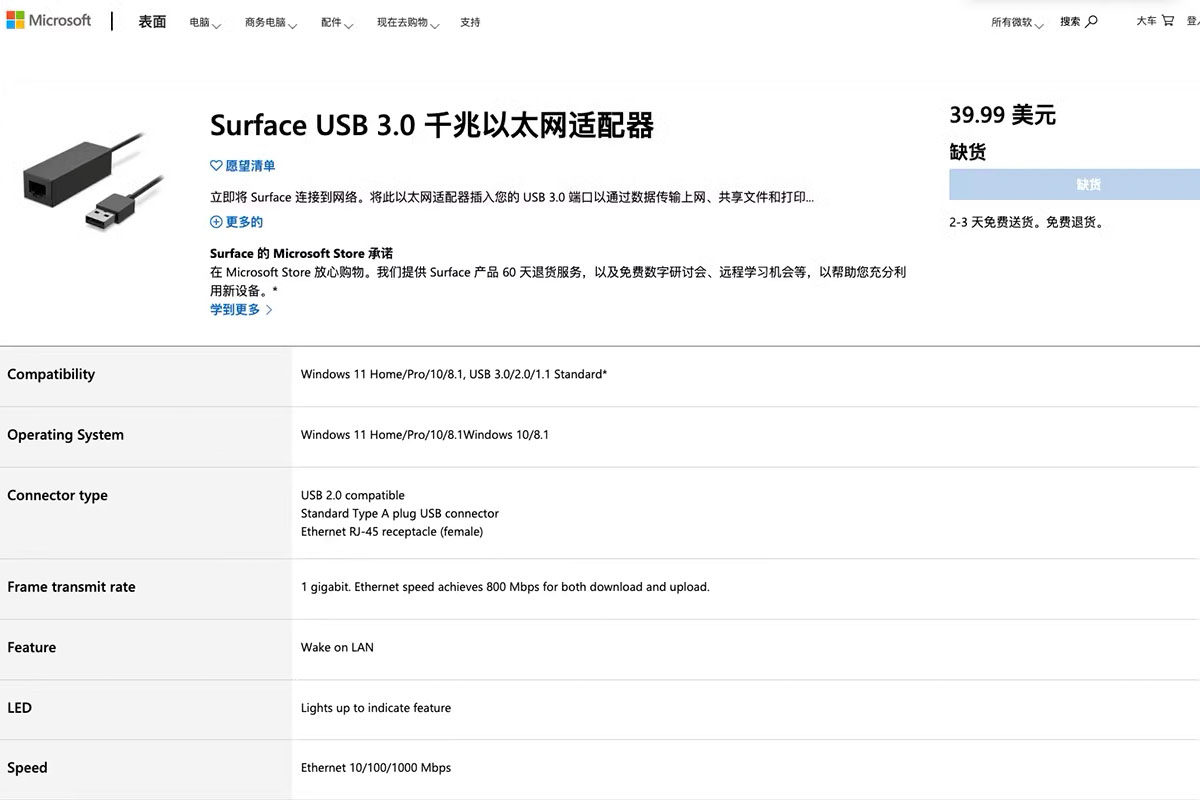Add to wishlist via the 愿望清单 link
This screenshot has width=1200, height=800.
(x=250, y=166)
